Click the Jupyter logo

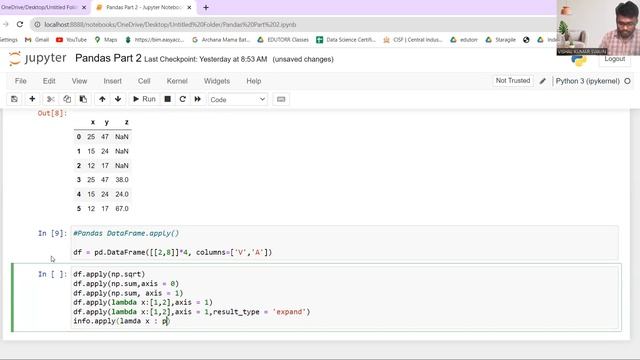click(x=37, y=58)
